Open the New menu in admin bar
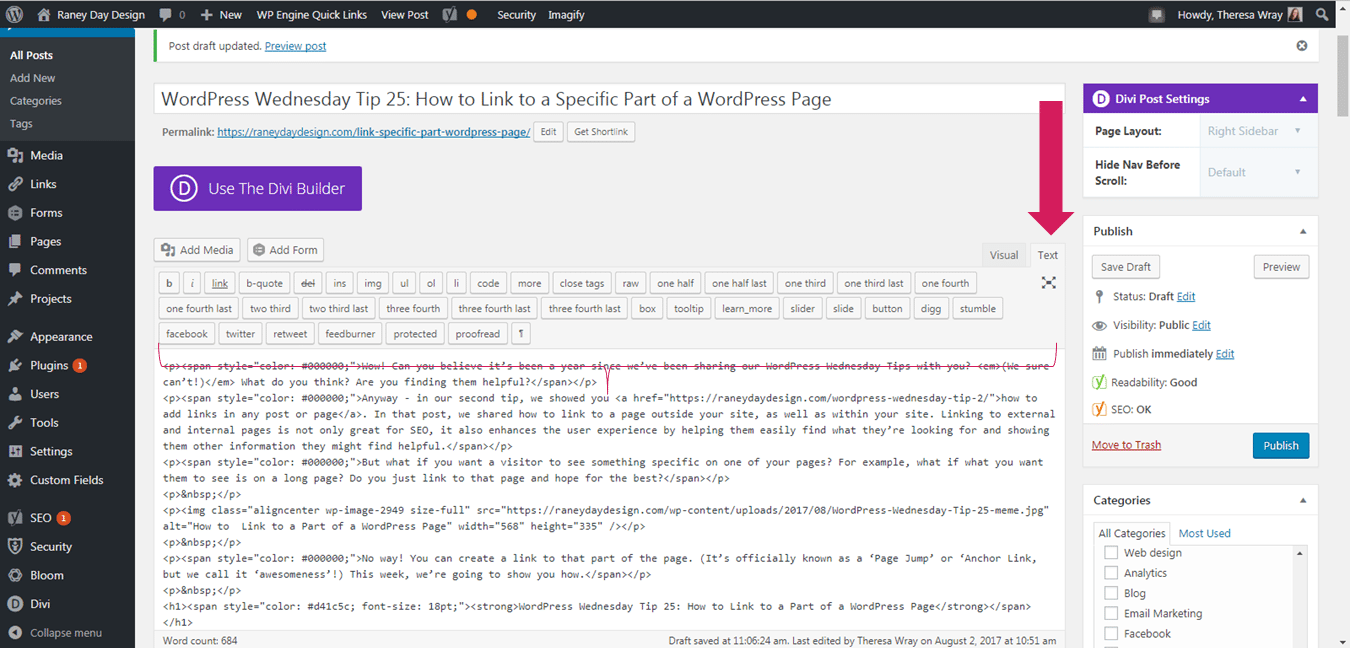 tap(221, 14)
